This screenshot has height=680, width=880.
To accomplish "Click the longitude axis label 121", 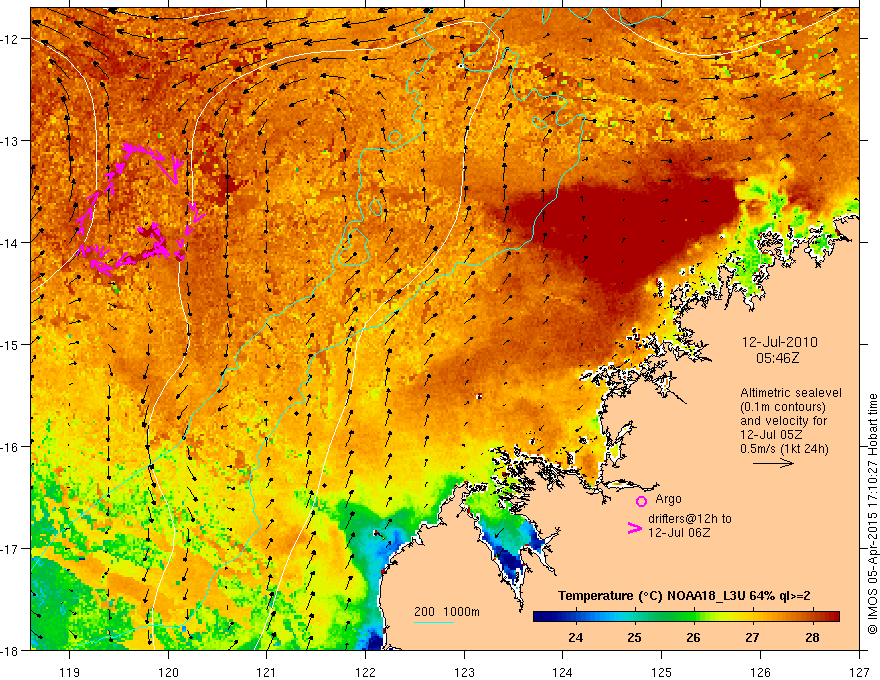I will [x=267, y=672].
